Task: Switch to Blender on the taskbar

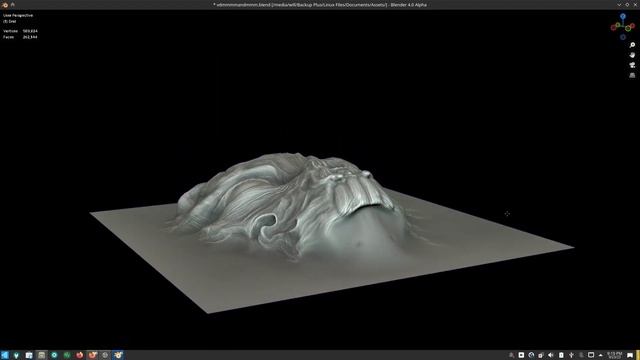Action: [x=118, y=355]
